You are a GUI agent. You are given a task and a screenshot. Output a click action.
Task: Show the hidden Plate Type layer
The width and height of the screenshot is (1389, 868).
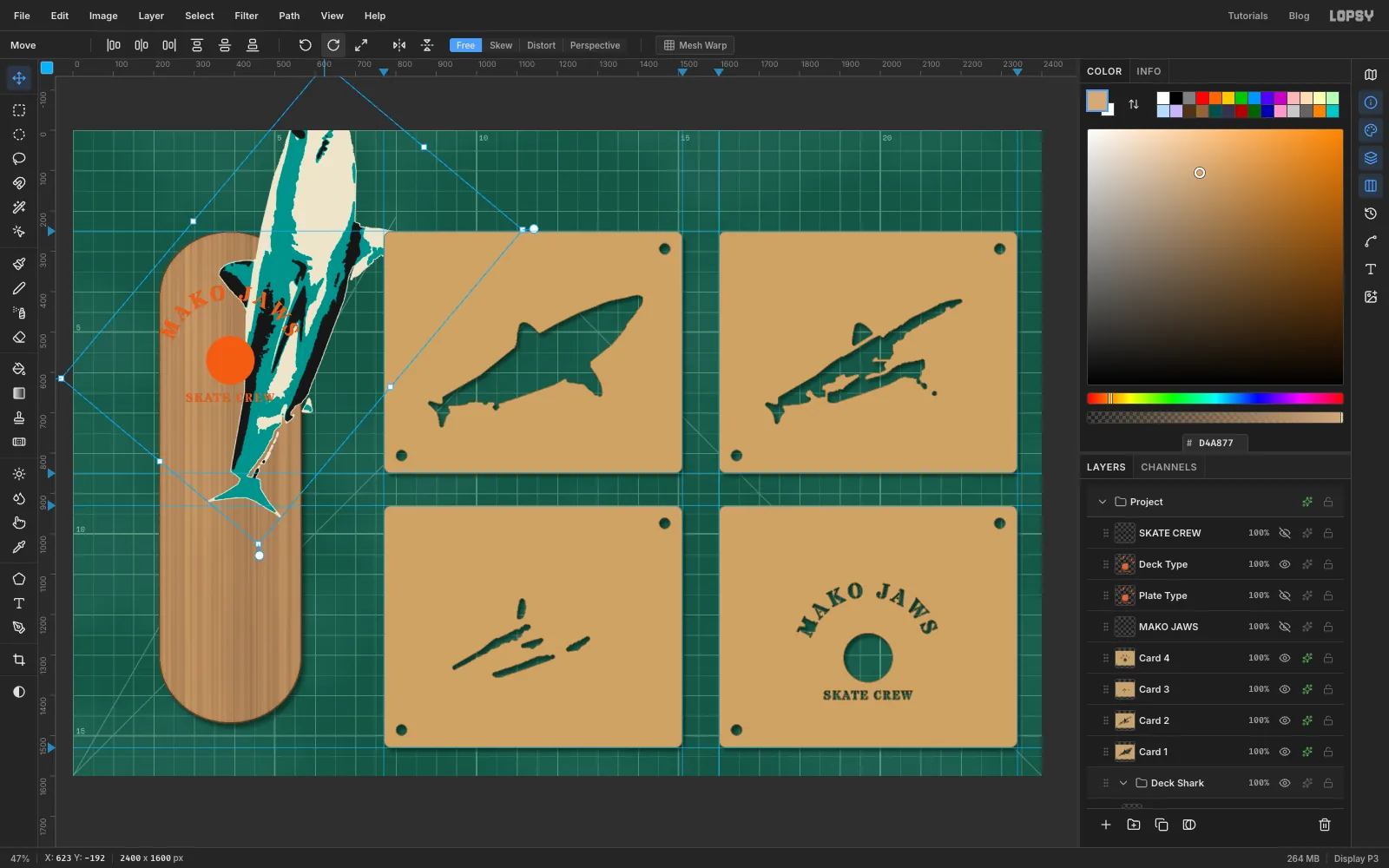[x=1285, y=595]
